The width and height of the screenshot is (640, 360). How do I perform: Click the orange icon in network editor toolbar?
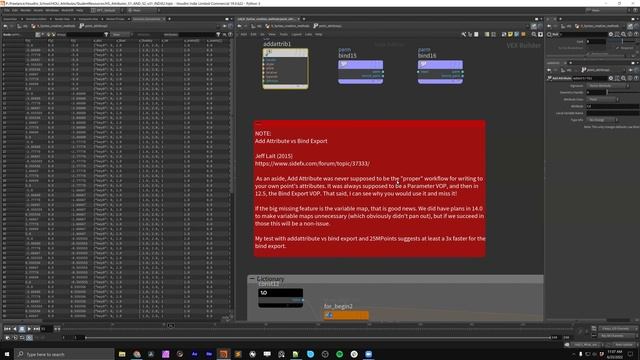(523, 34)
